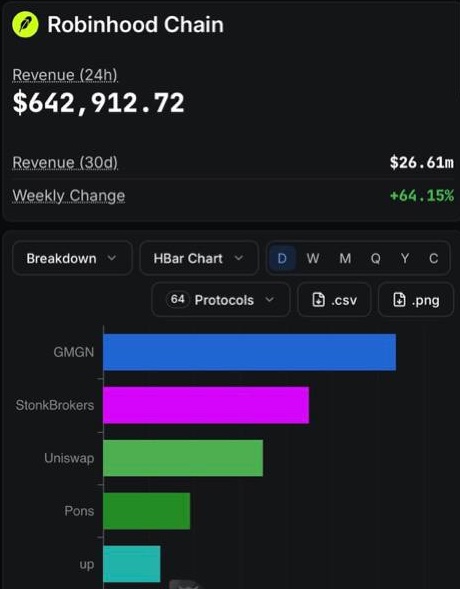Click the Pons axis label
The height and width of the screenshot is (589, 460).
coord(79,511)
